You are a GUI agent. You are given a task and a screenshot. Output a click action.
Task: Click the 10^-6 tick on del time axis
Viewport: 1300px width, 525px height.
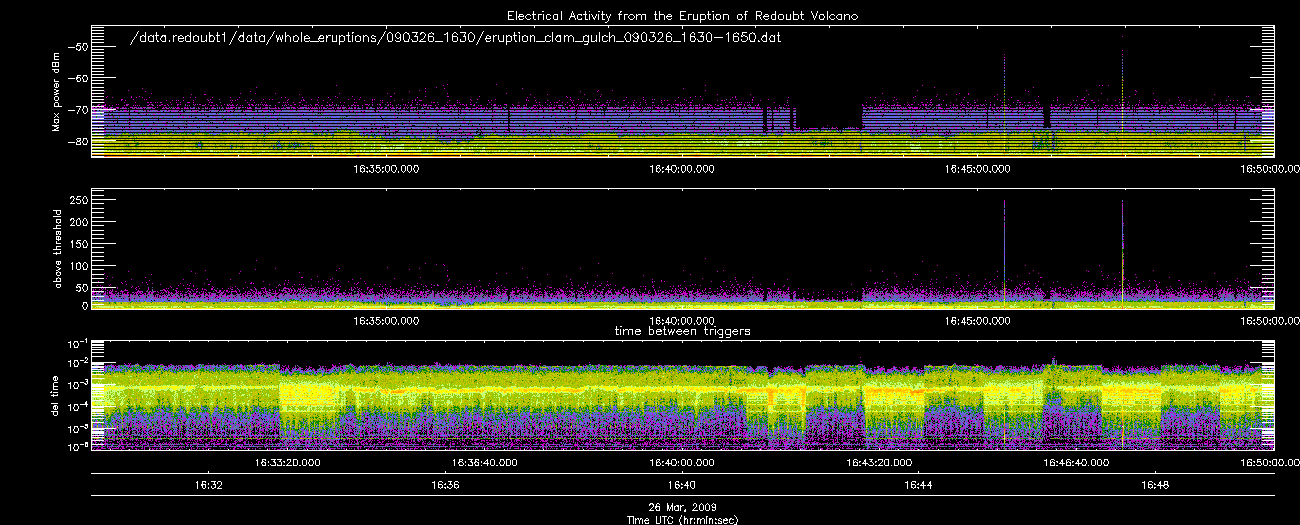[x=78, y=446]
